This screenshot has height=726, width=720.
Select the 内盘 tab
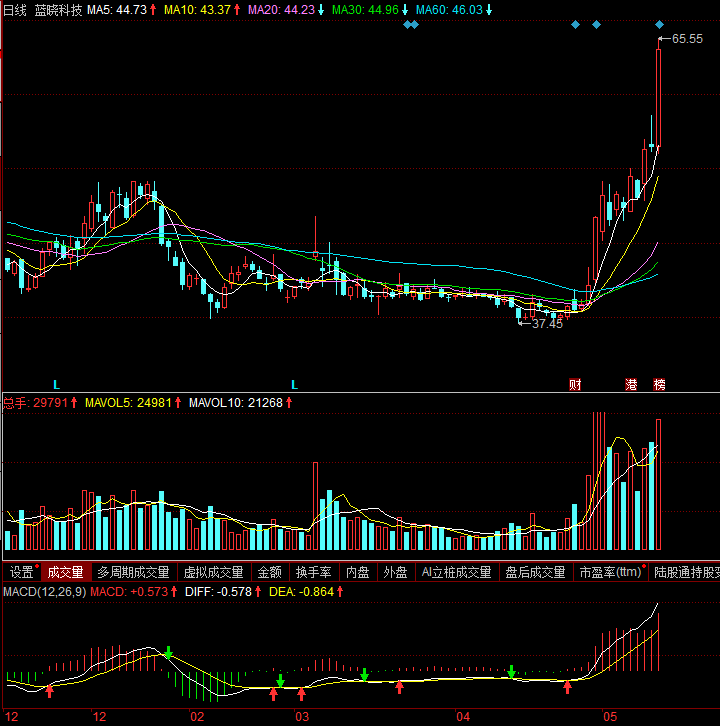pos(357,573)
